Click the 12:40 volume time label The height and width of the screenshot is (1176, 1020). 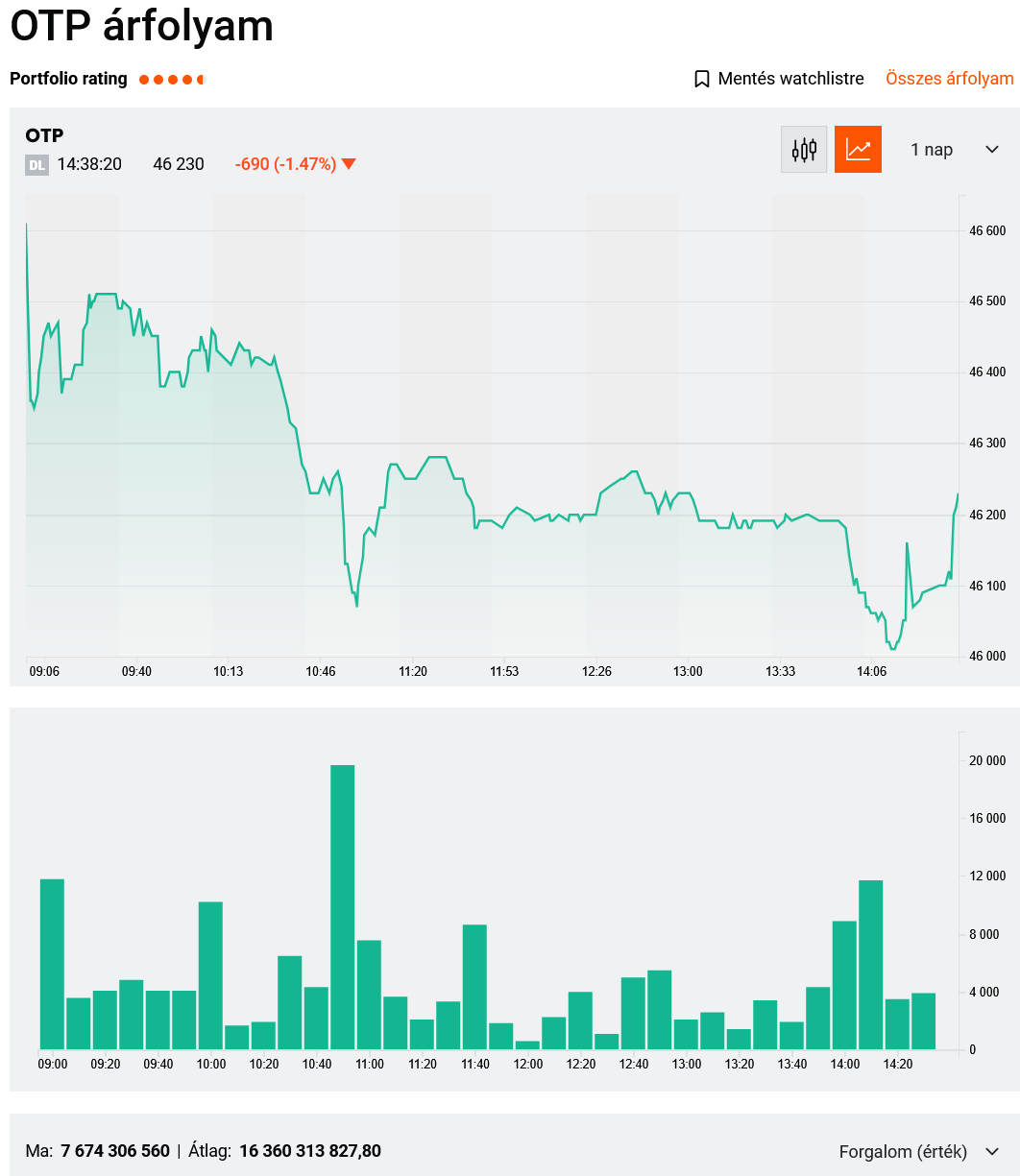(634, 1065)
